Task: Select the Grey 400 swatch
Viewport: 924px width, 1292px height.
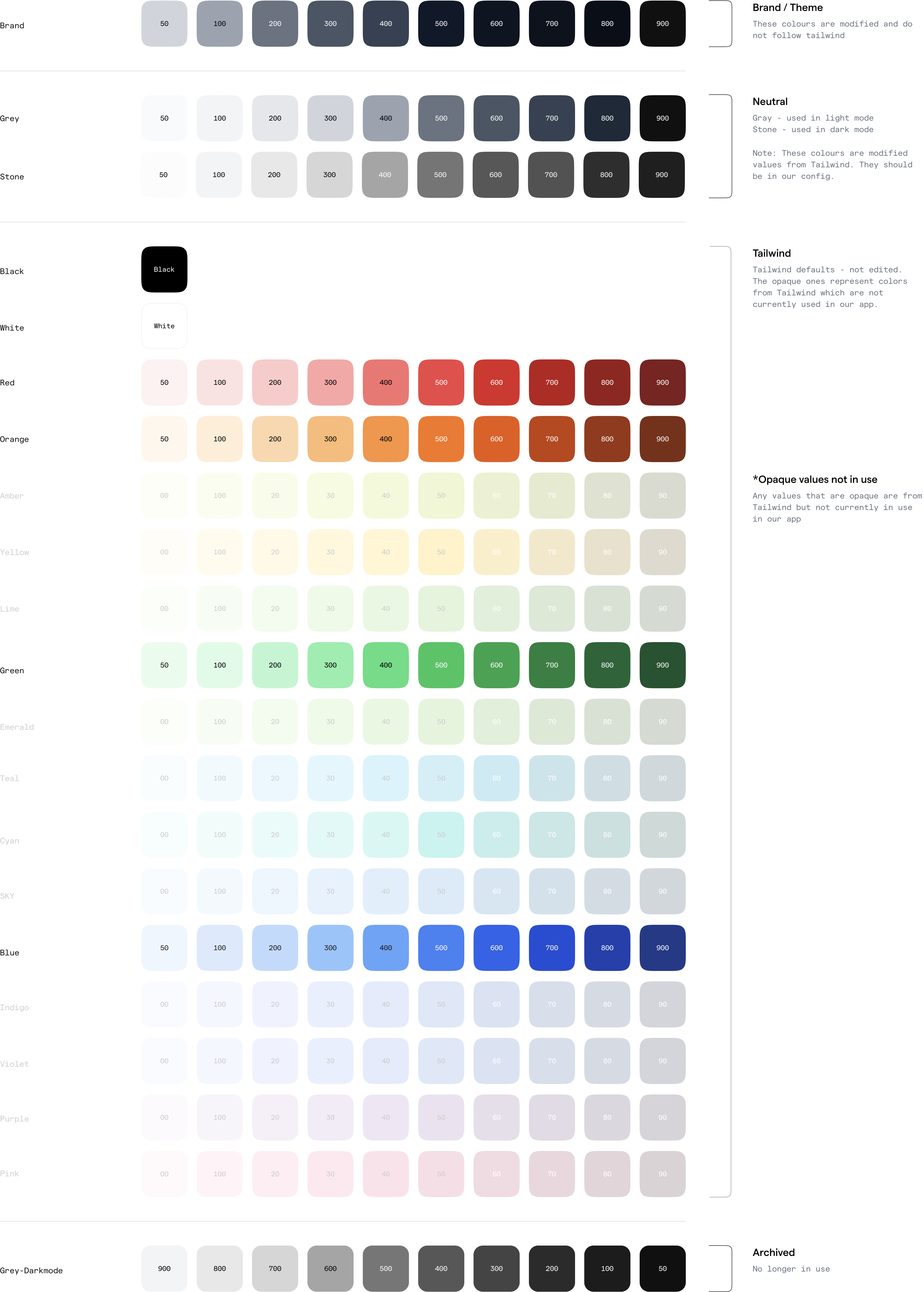Action: click(386, 118)
